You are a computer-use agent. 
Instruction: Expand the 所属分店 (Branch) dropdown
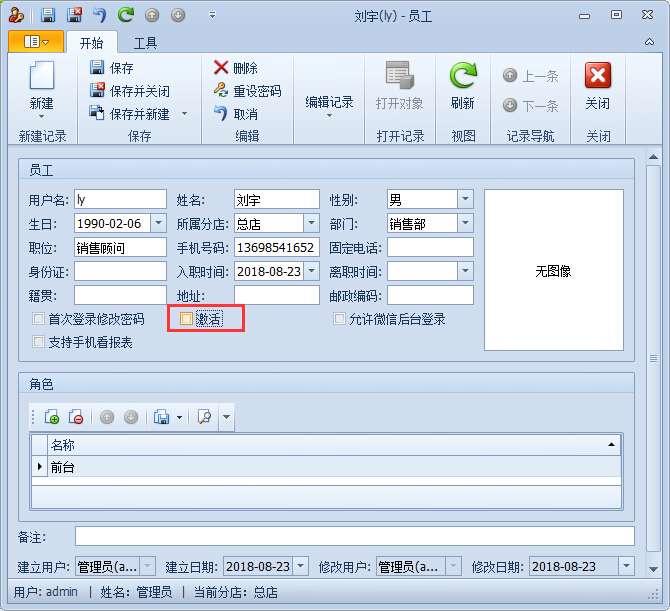pyautogui.click(x=311, y=223)
